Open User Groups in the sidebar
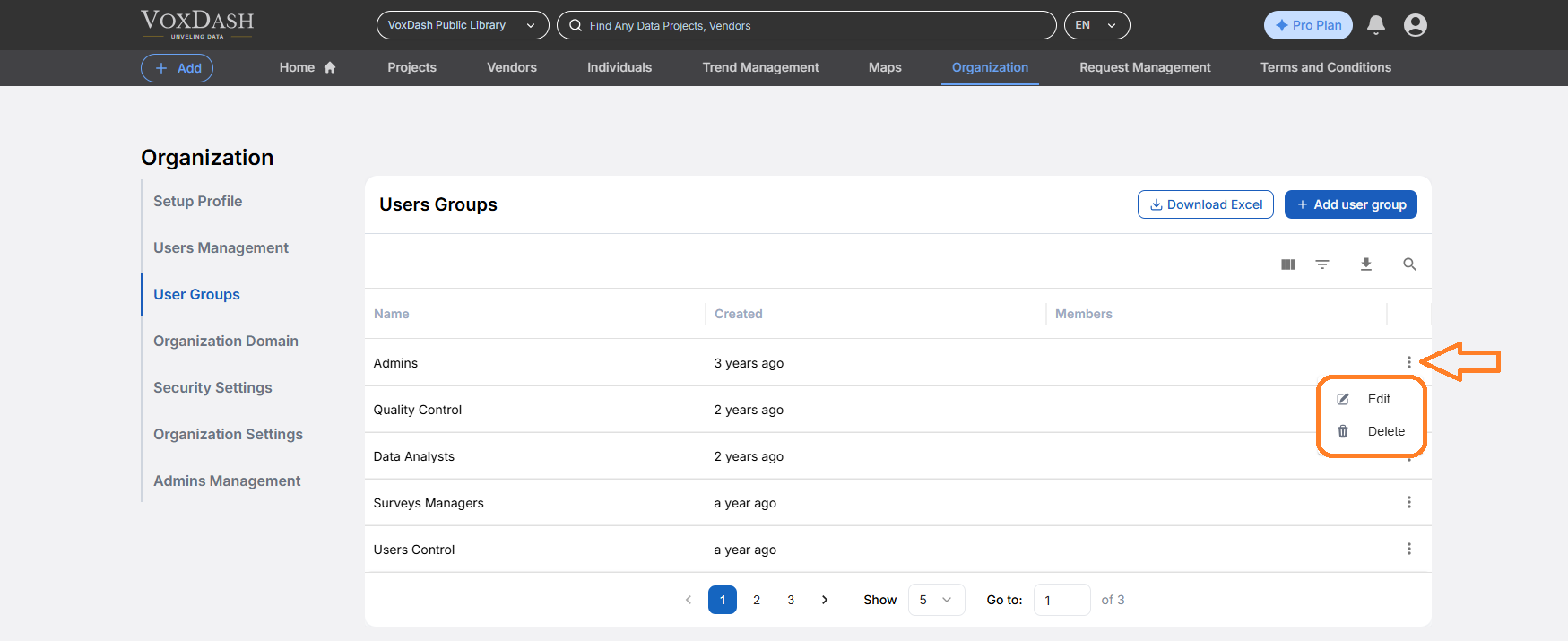The image size is (1568, 641). [x=196, y=294]
